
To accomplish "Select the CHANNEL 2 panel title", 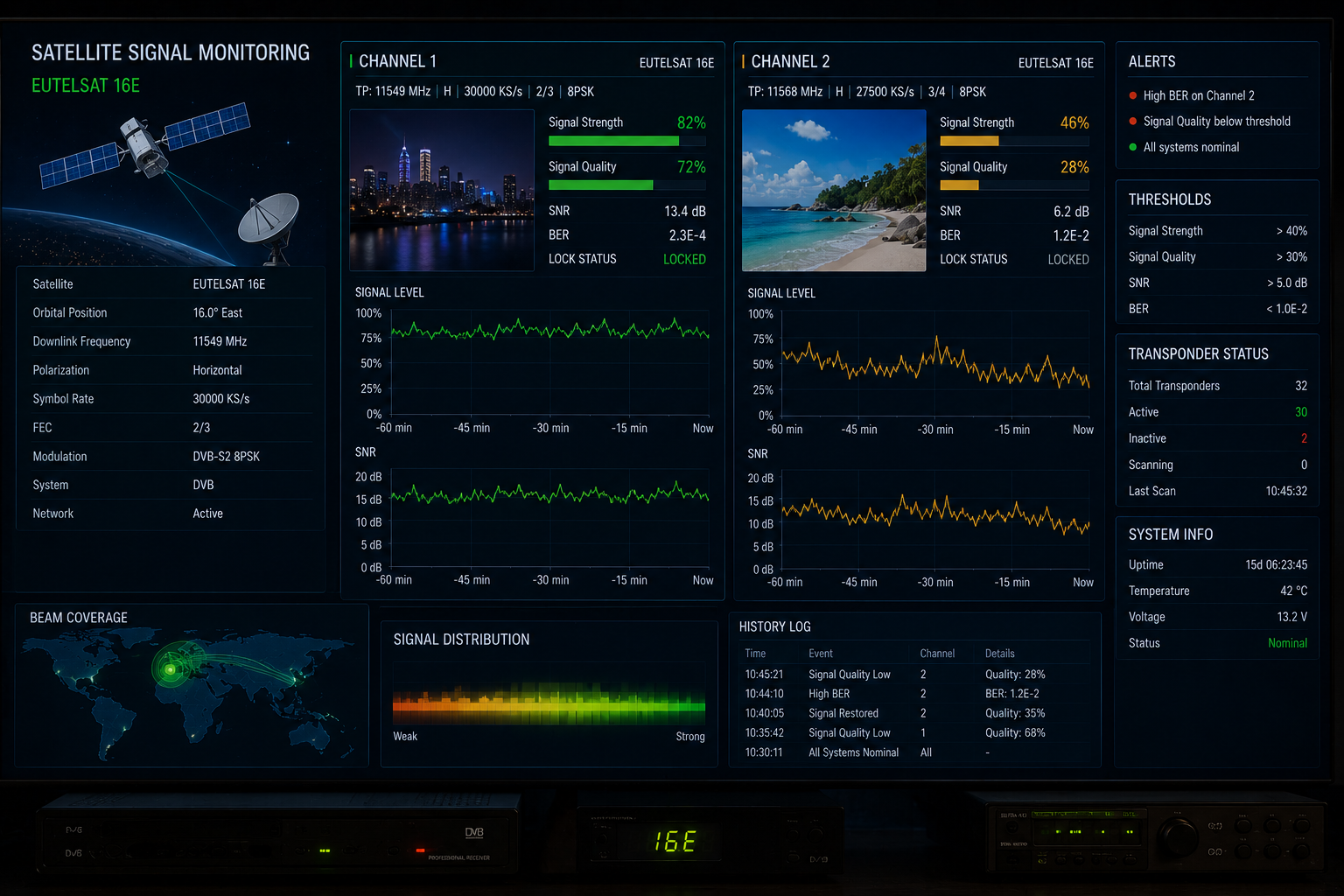I will (790, 61).
